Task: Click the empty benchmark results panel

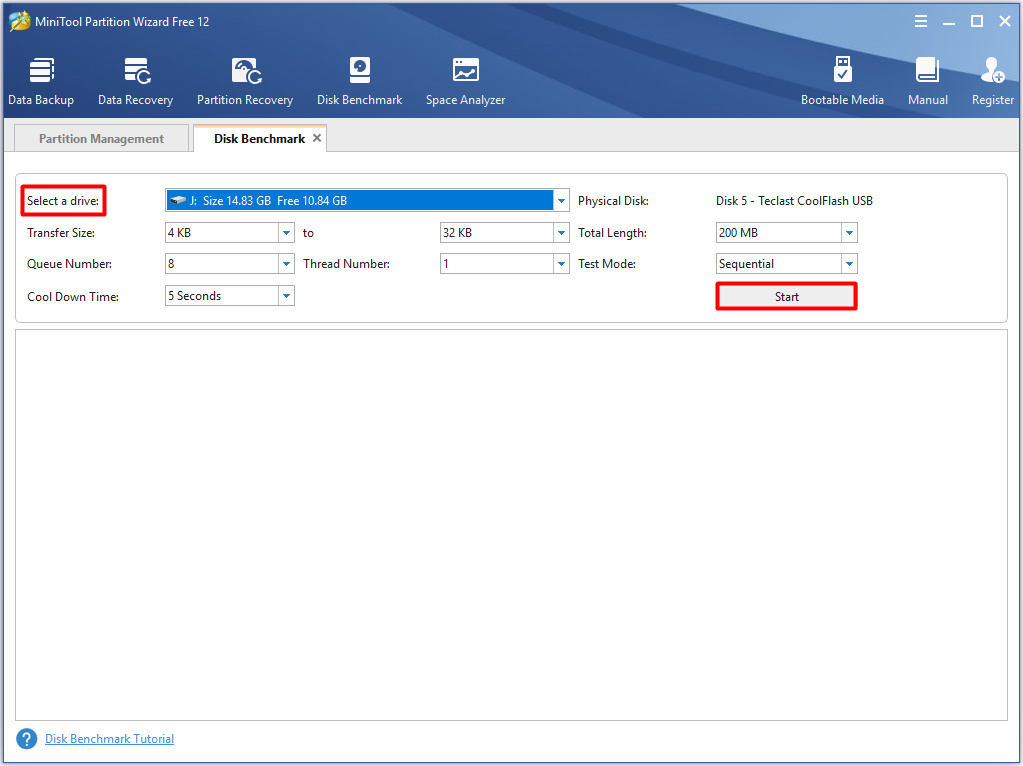Action: [512, 525]
